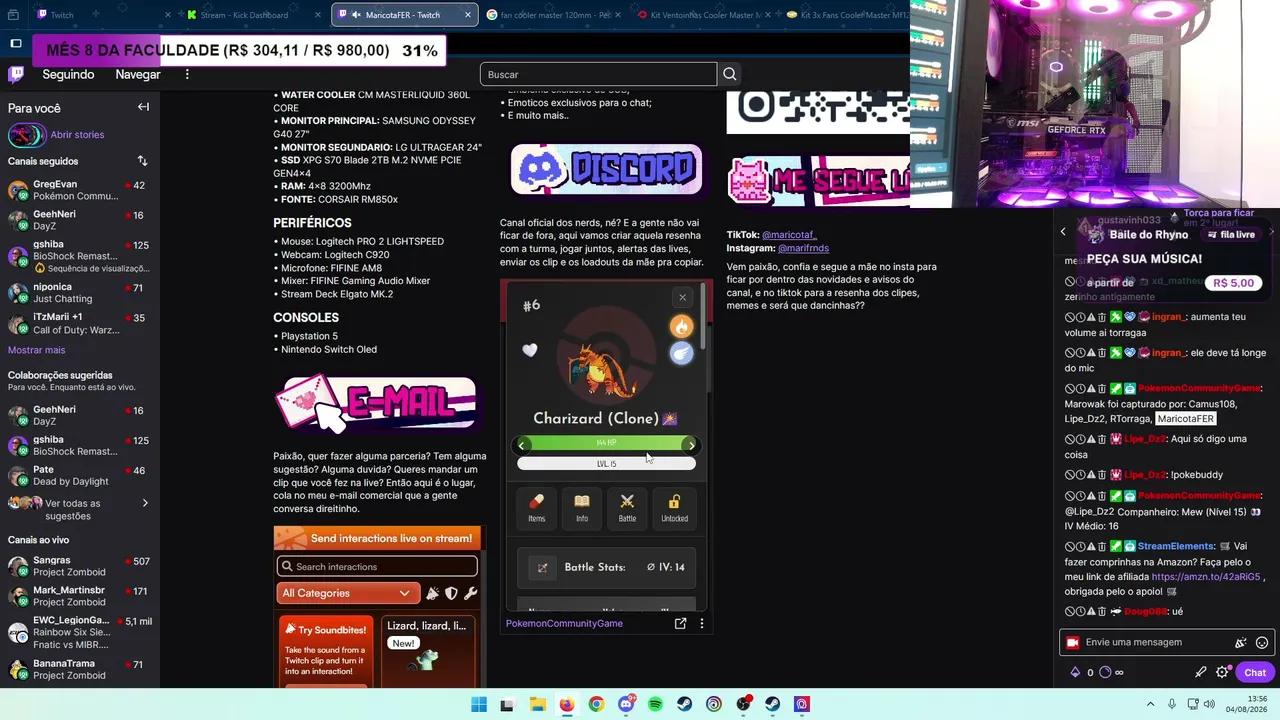This screenshot has width=1280, height=720.
Task: Open Charizard's Info book
Action: coord(582,507)
